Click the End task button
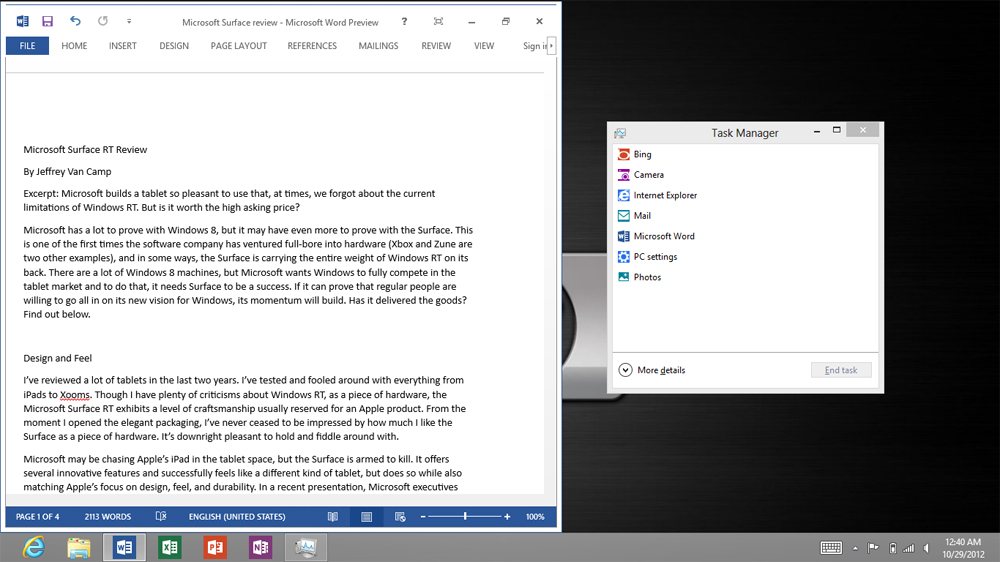 841,370
